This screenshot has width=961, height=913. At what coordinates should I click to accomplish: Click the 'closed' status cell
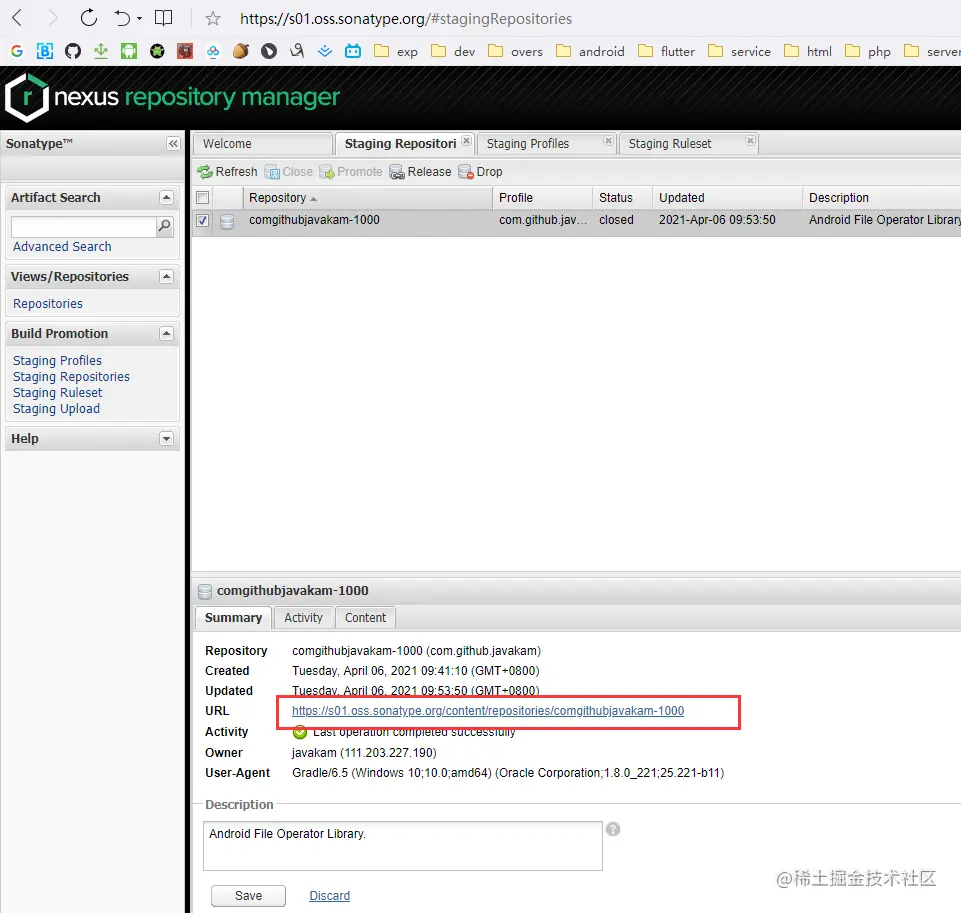pyautogui.click(x=616, y=219)
